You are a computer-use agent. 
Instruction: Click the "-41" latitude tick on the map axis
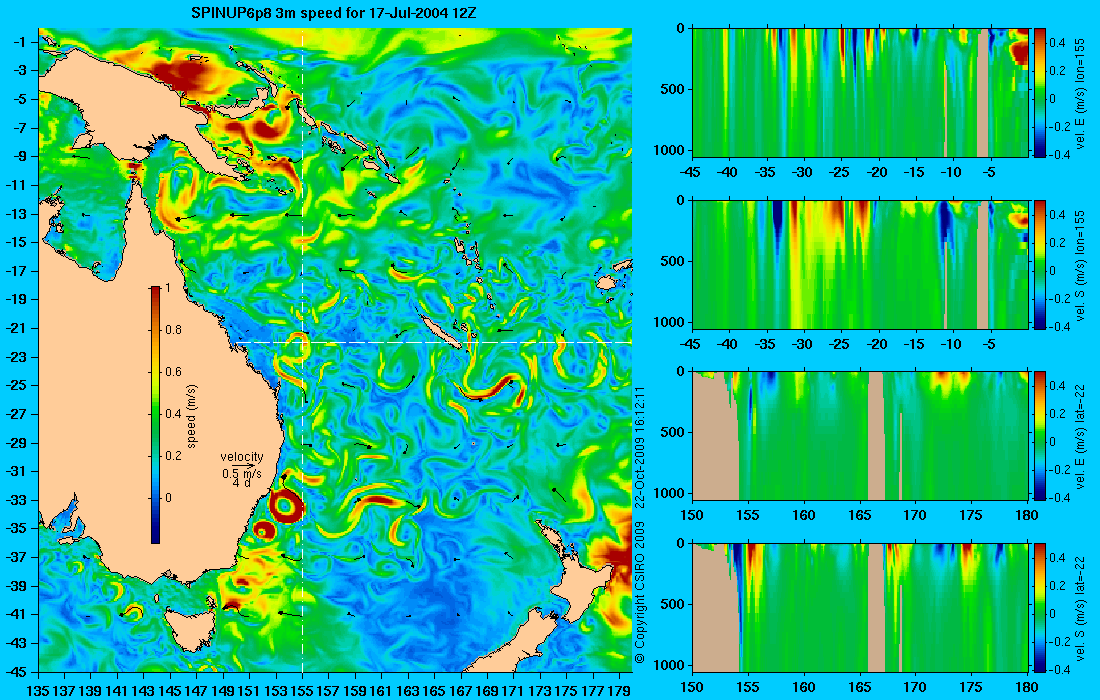(x=18, y=614)
